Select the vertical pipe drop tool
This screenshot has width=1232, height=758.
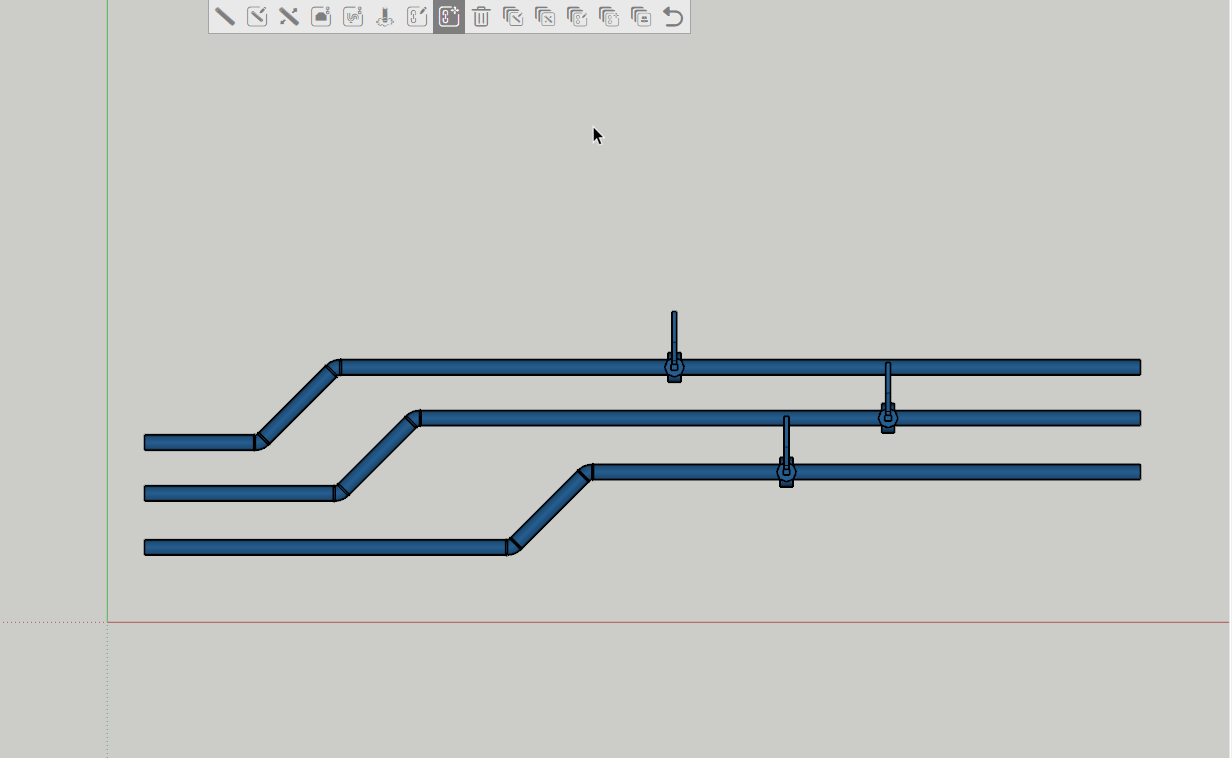click(x=385, y=17)
